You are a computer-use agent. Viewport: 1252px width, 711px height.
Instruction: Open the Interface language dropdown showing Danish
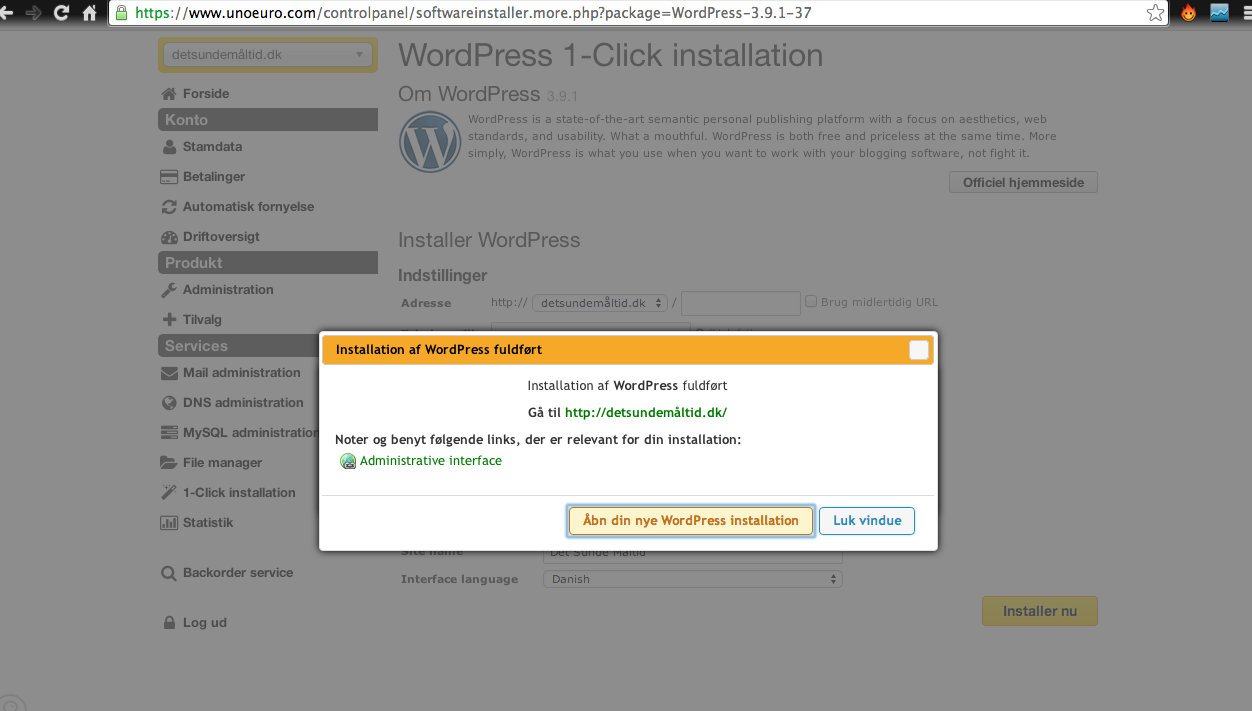pyautogui.click(x=692, y=579)
